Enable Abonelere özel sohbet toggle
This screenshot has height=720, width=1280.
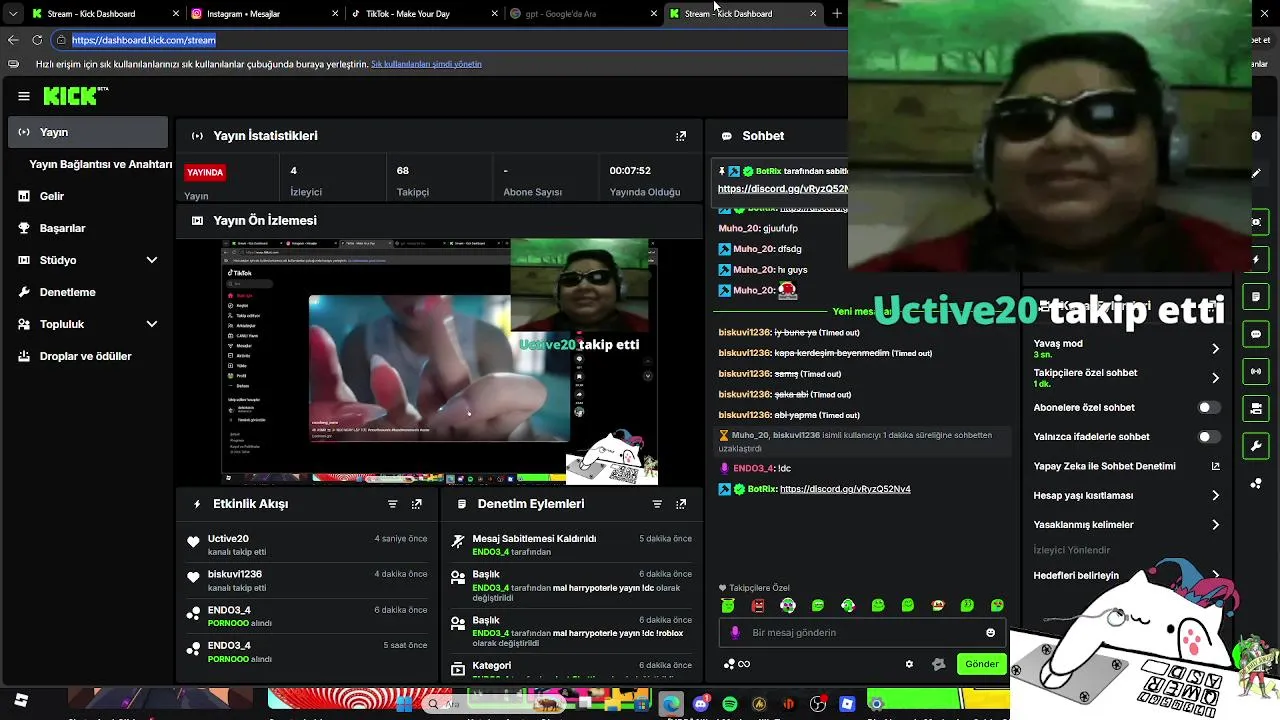(1210, 408)
